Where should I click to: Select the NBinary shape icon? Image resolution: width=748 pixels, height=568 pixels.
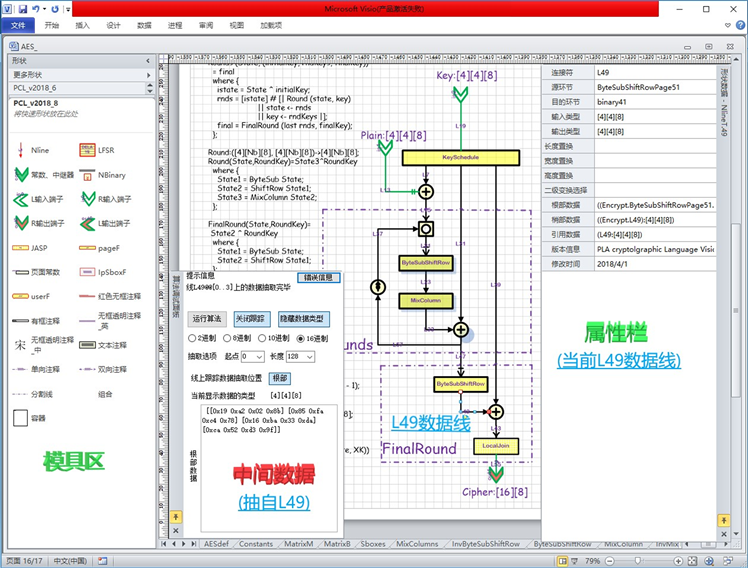(85, 175)
